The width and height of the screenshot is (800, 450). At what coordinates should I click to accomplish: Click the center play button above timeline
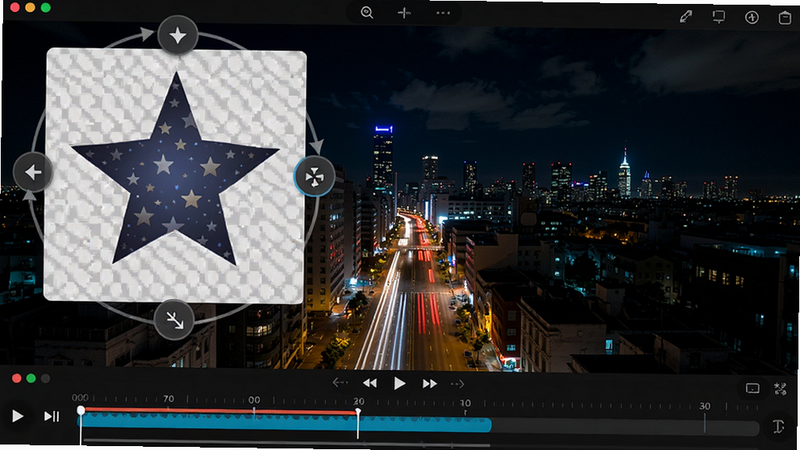click(399, 383)
